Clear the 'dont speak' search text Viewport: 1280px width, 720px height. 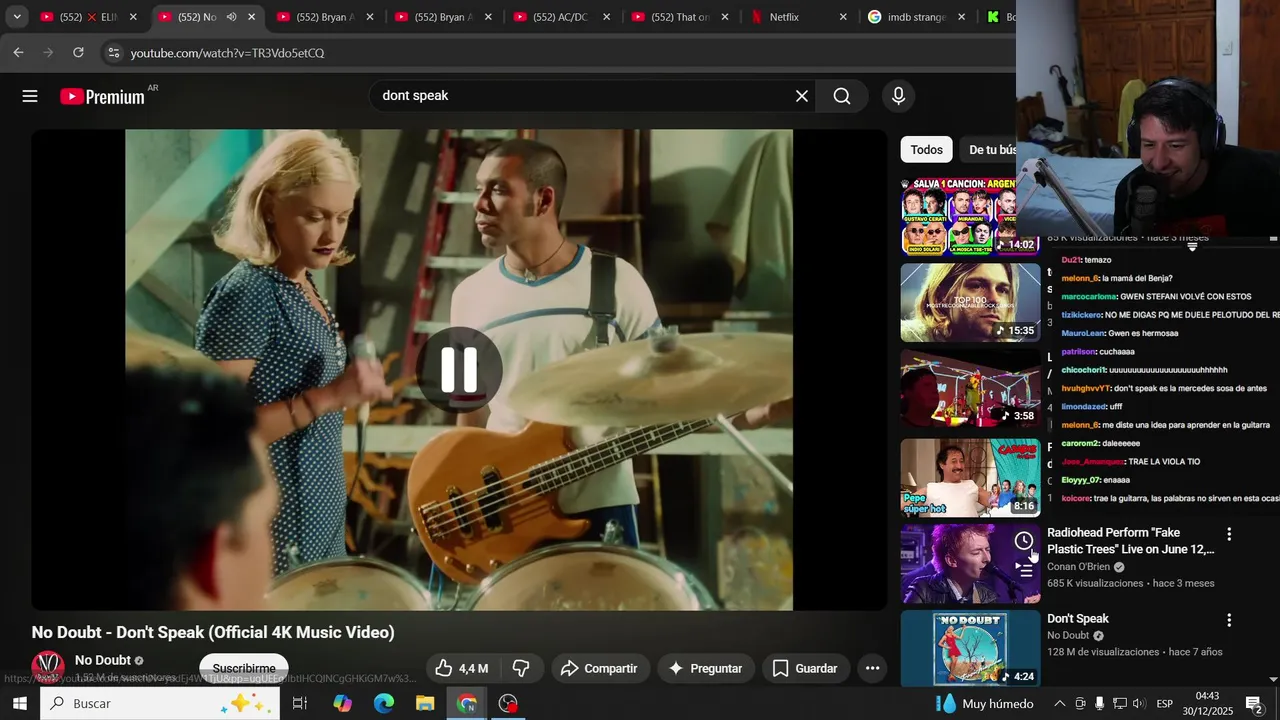[802, 96]
